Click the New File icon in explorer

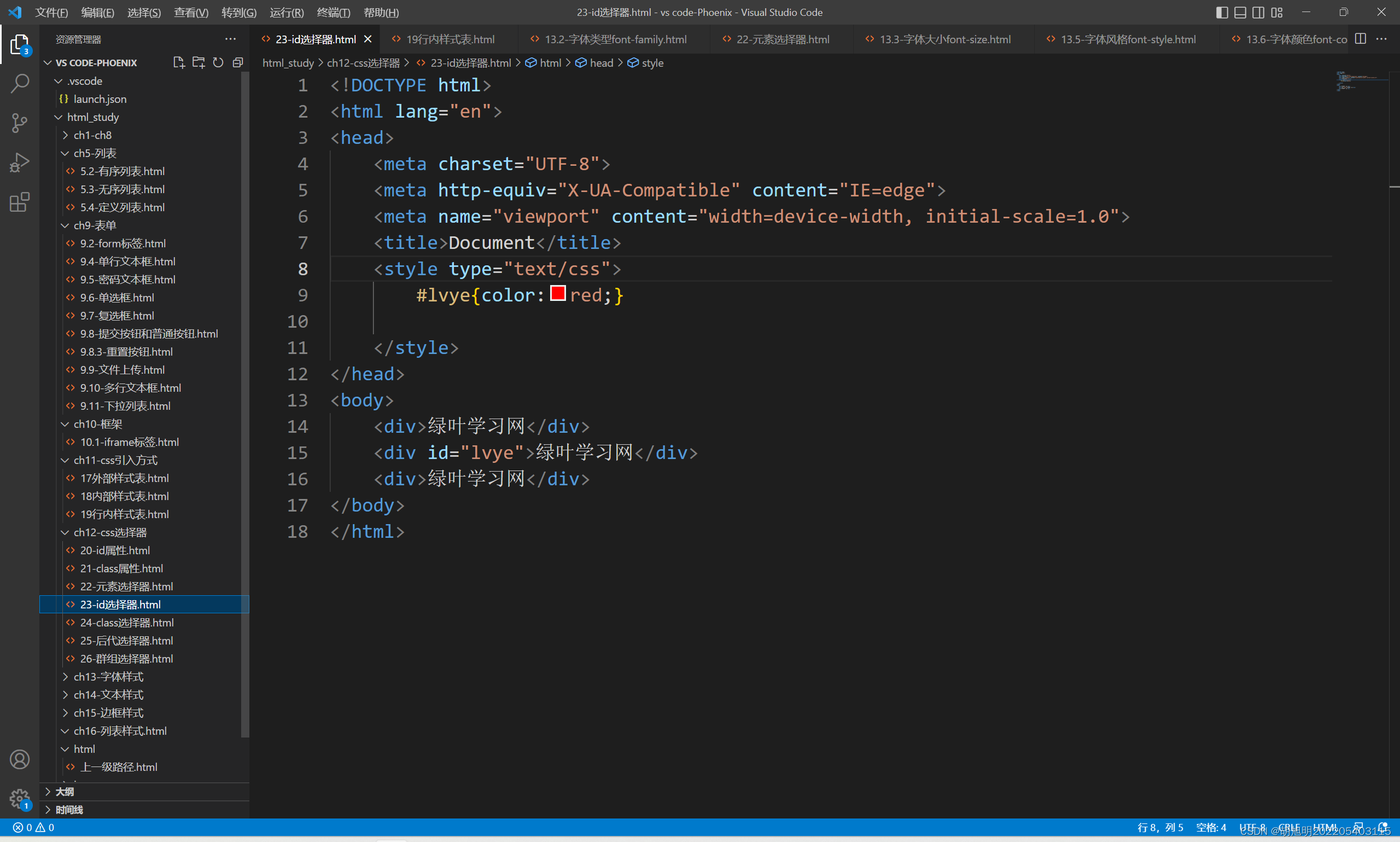point(179,62)
